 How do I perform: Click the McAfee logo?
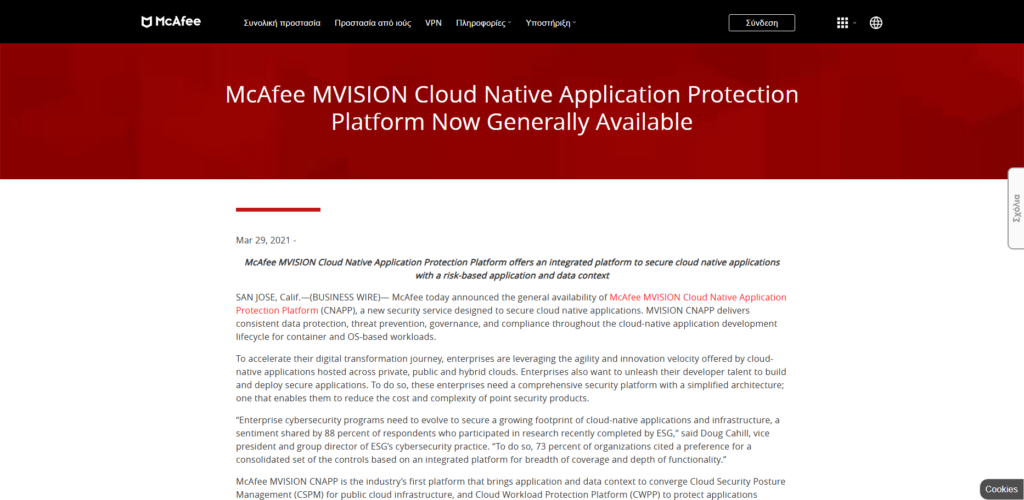click(x=171, y=22)
